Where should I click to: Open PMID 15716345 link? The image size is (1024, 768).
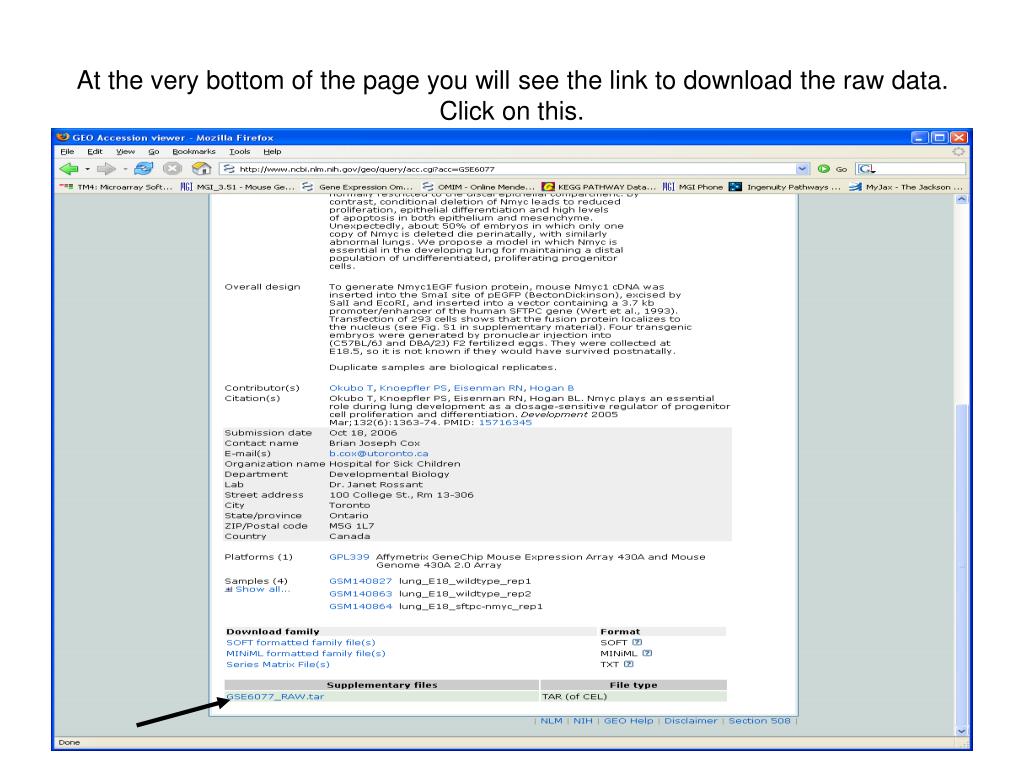(x=505, y=423)
